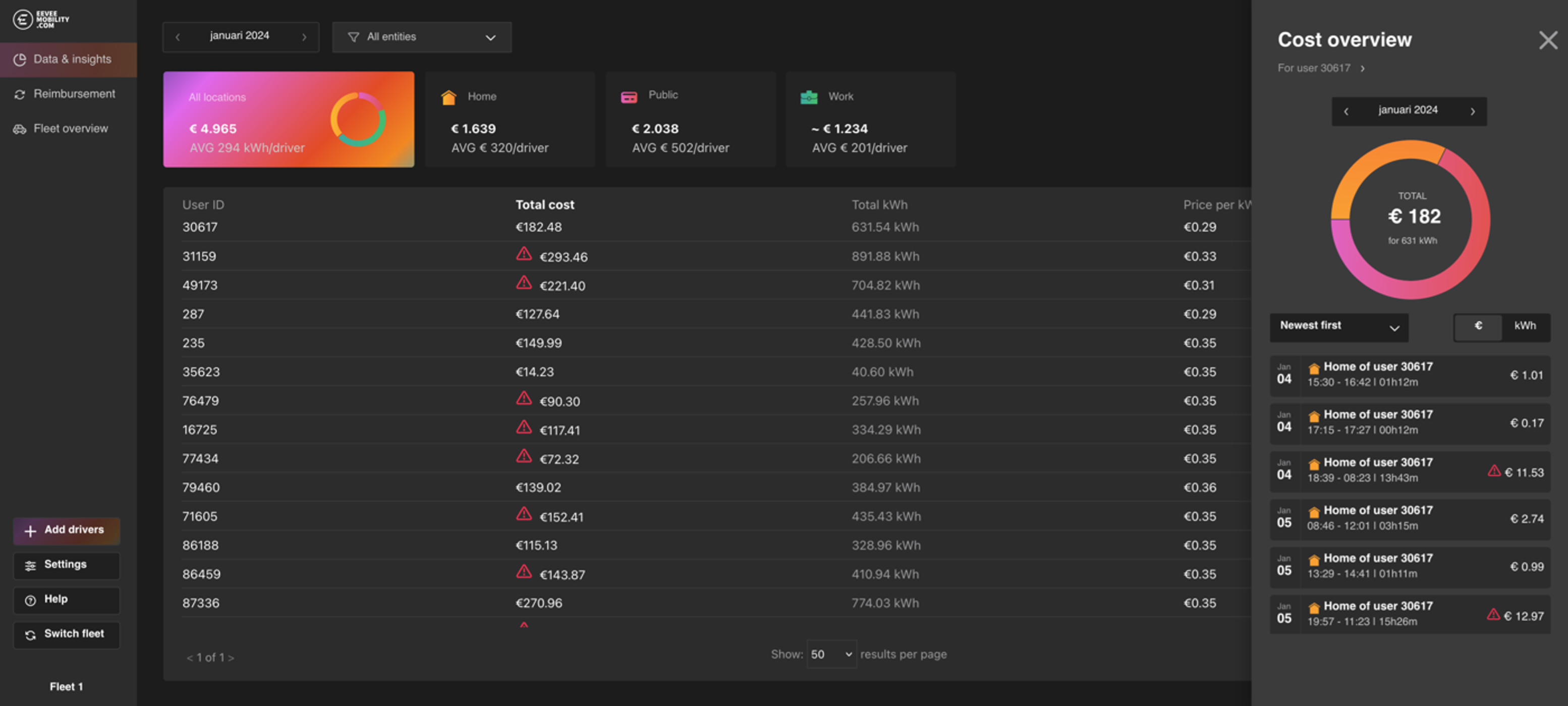Close the Cost overview panel

click(1547, 40)
